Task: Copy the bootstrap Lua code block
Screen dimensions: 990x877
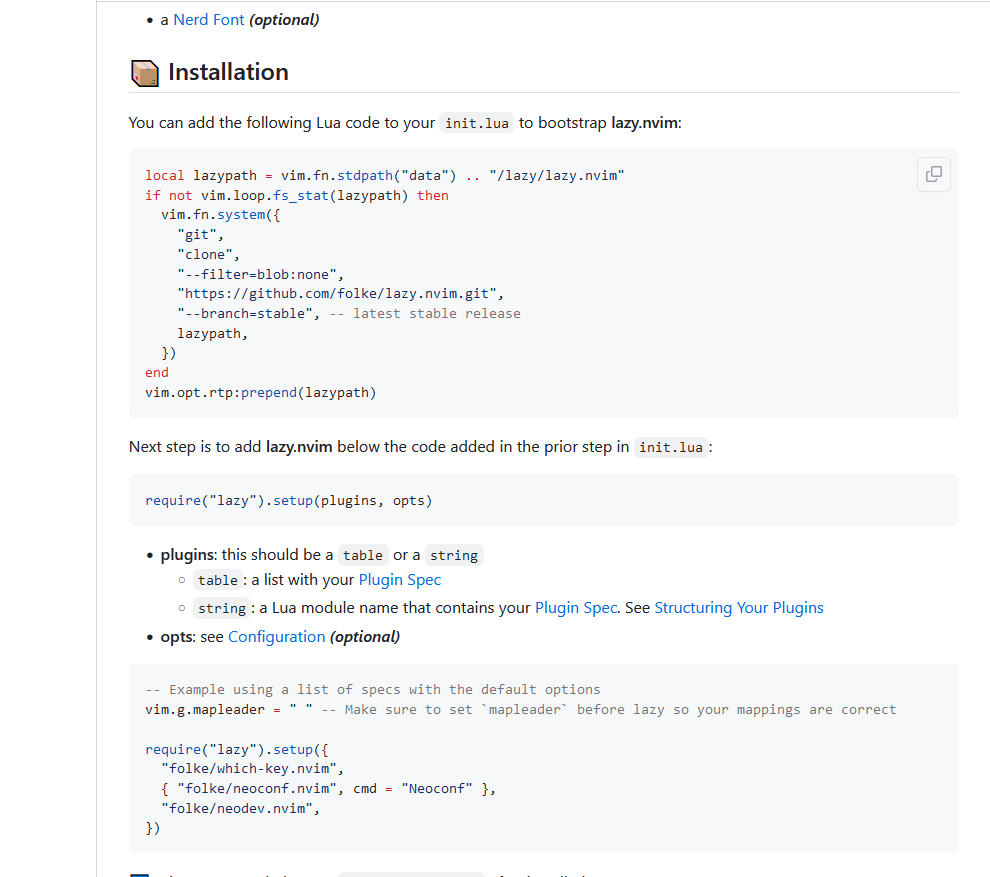Action: click(933, 174)
